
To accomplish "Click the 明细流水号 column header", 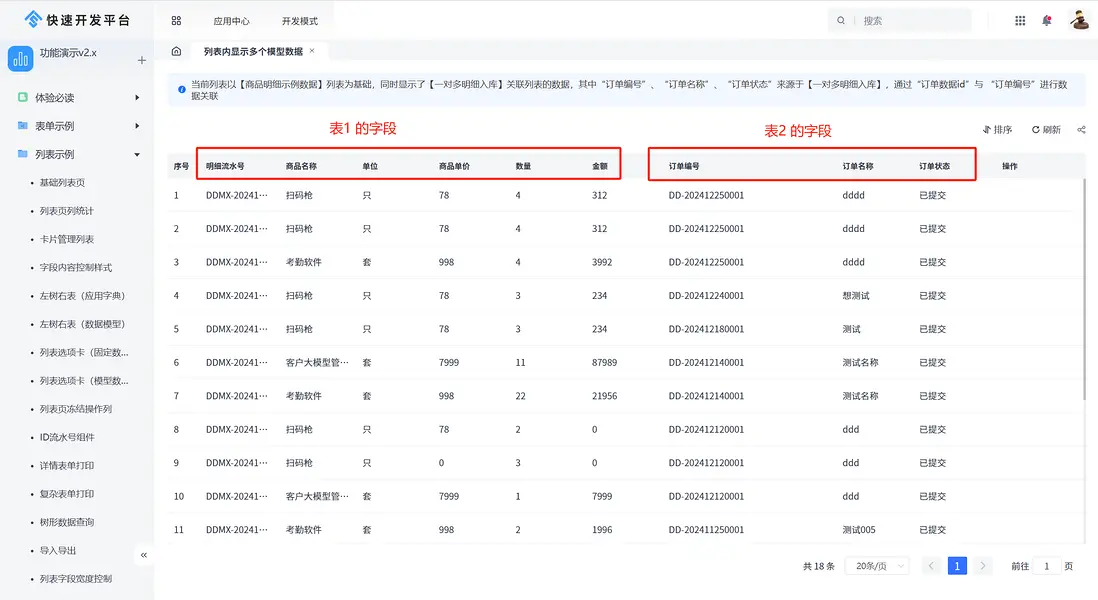I will tap(225, 166).
